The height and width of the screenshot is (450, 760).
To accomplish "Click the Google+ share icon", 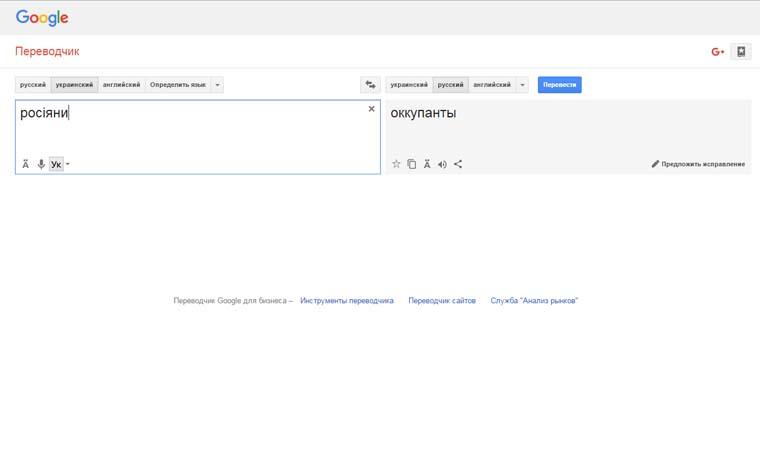I will tap(717, 51).
